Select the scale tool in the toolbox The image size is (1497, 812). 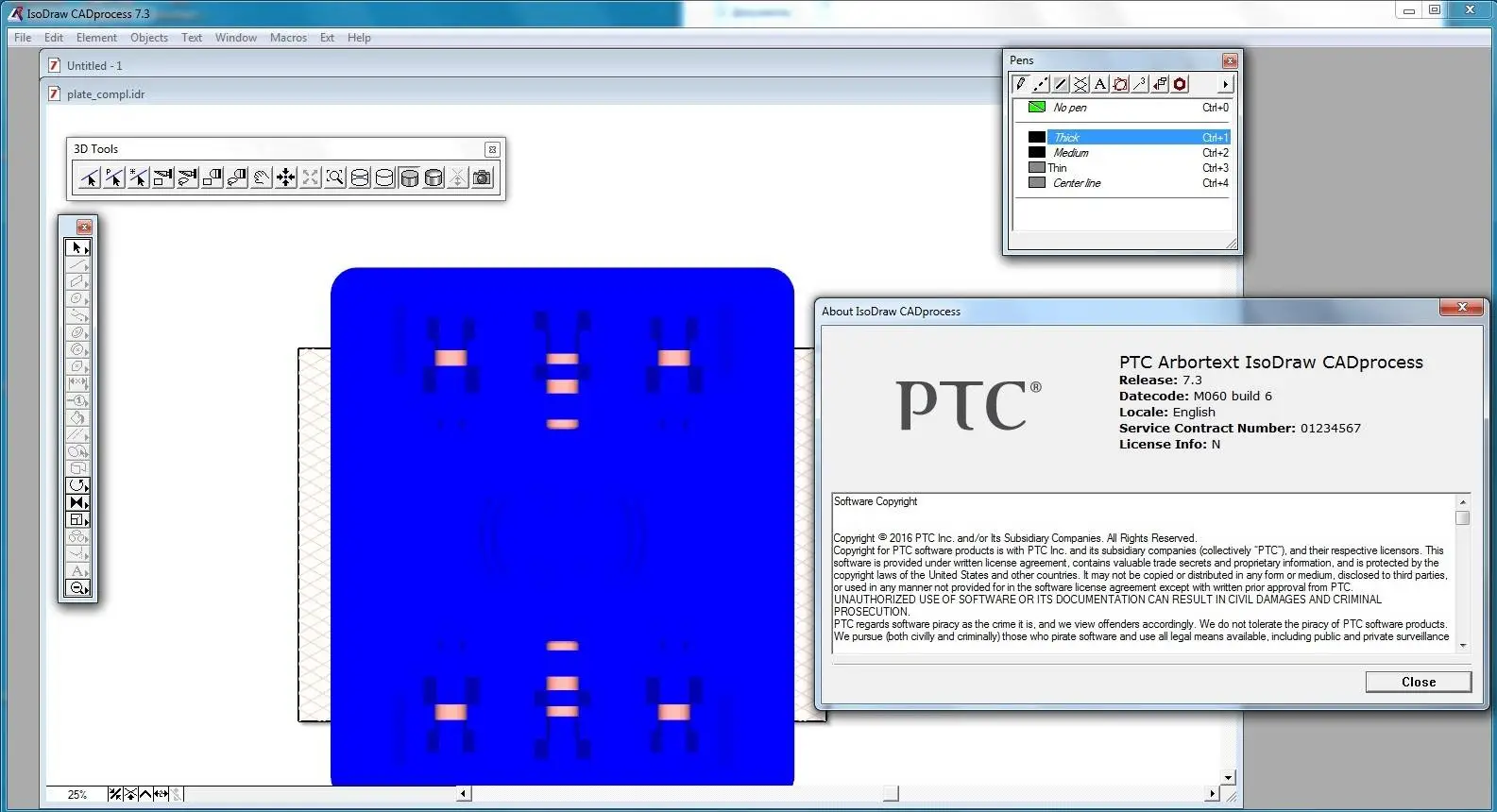[x=77, y=519]
